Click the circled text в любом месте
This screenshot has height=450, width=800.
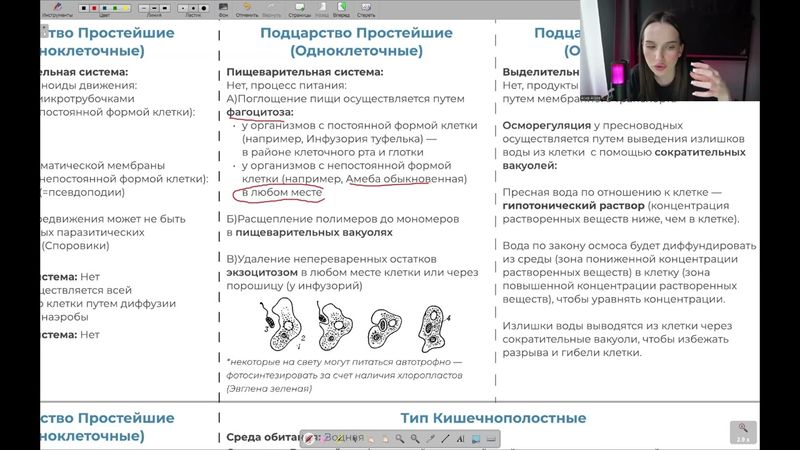click(x=282, y=192)
